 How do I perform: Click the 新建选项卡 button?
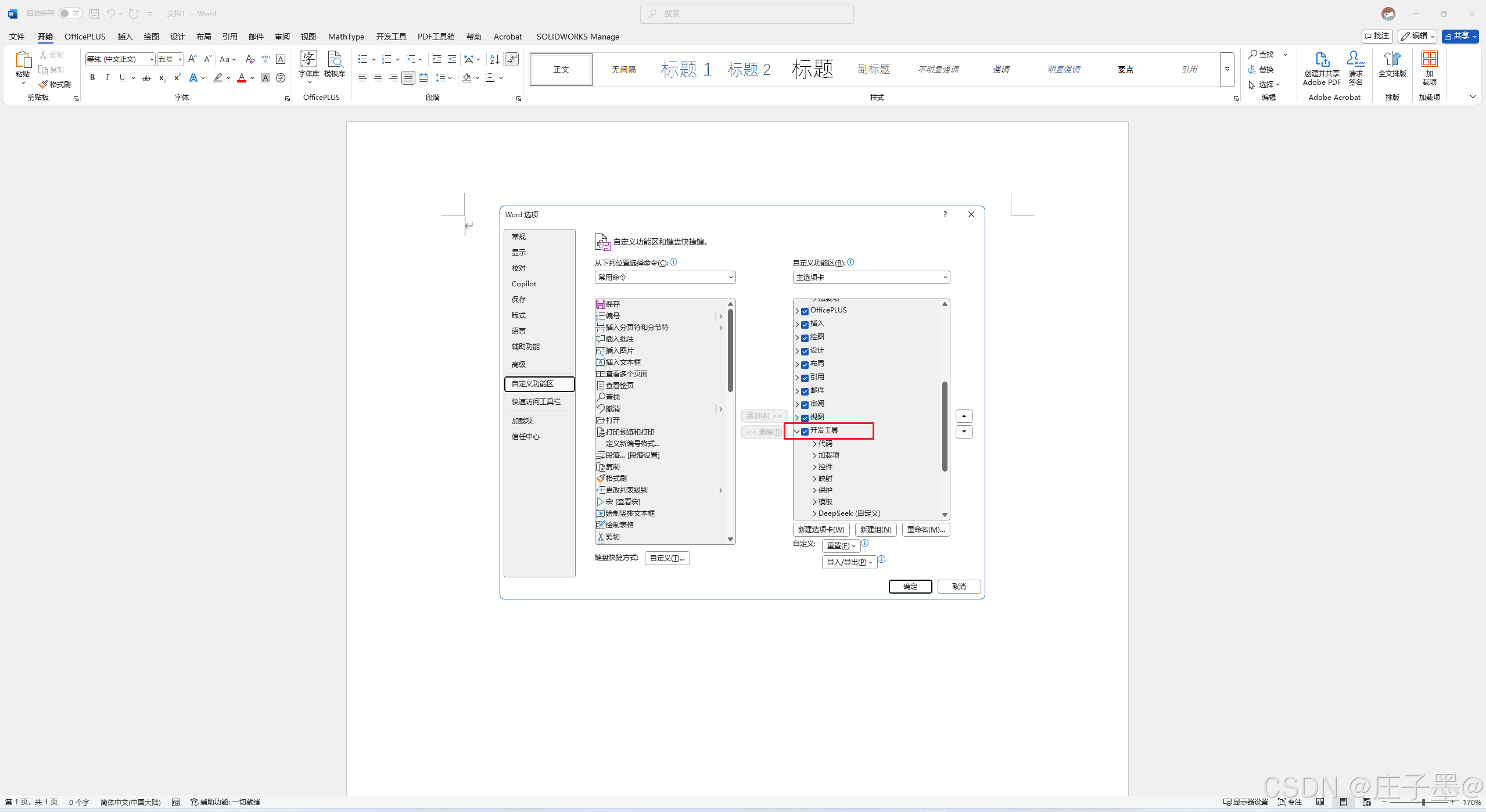(x=821, y=530)
